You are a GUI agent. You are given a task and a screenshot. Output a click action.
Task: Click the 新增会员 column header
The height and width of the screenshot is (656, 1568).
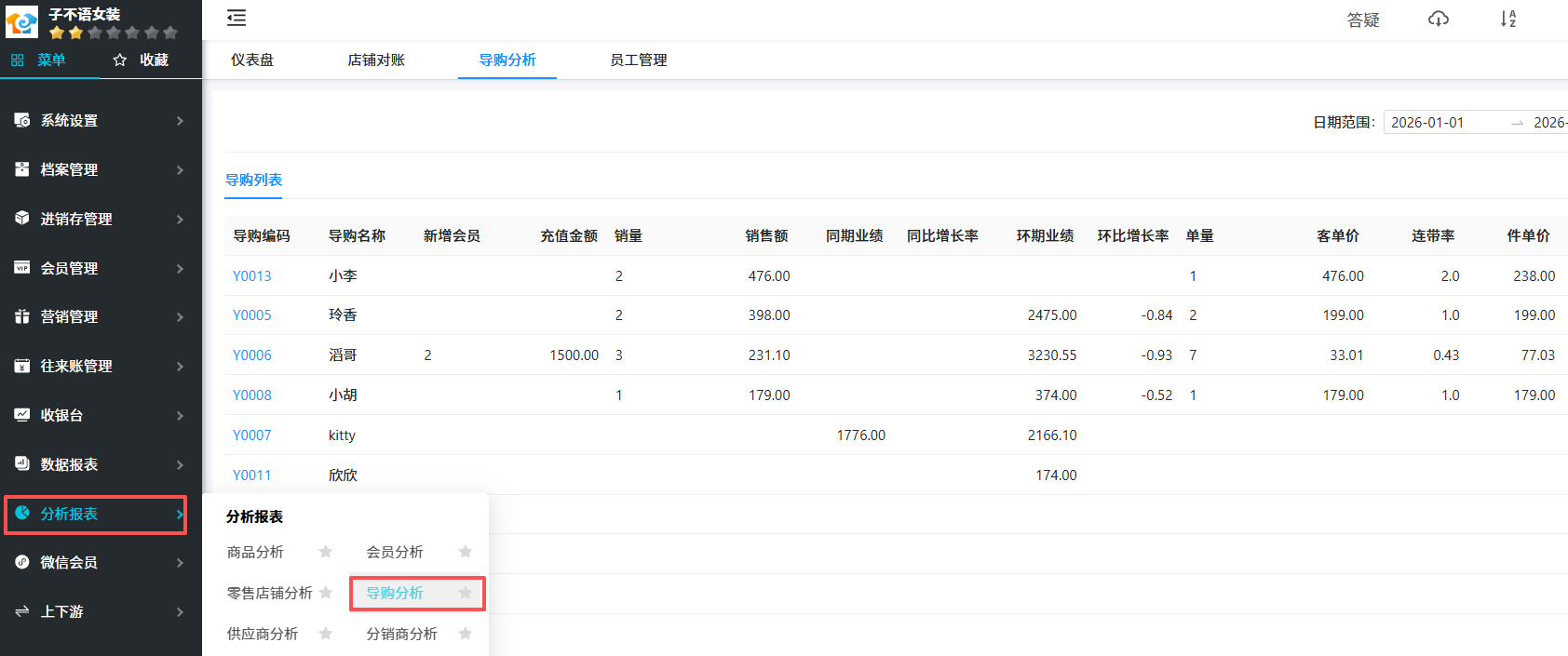click(x=452, y=235)
